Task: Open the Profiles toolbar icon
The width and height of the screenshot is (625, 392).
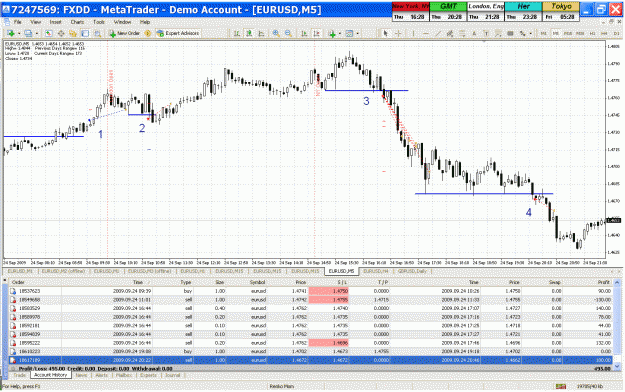Action: [28, 33]
